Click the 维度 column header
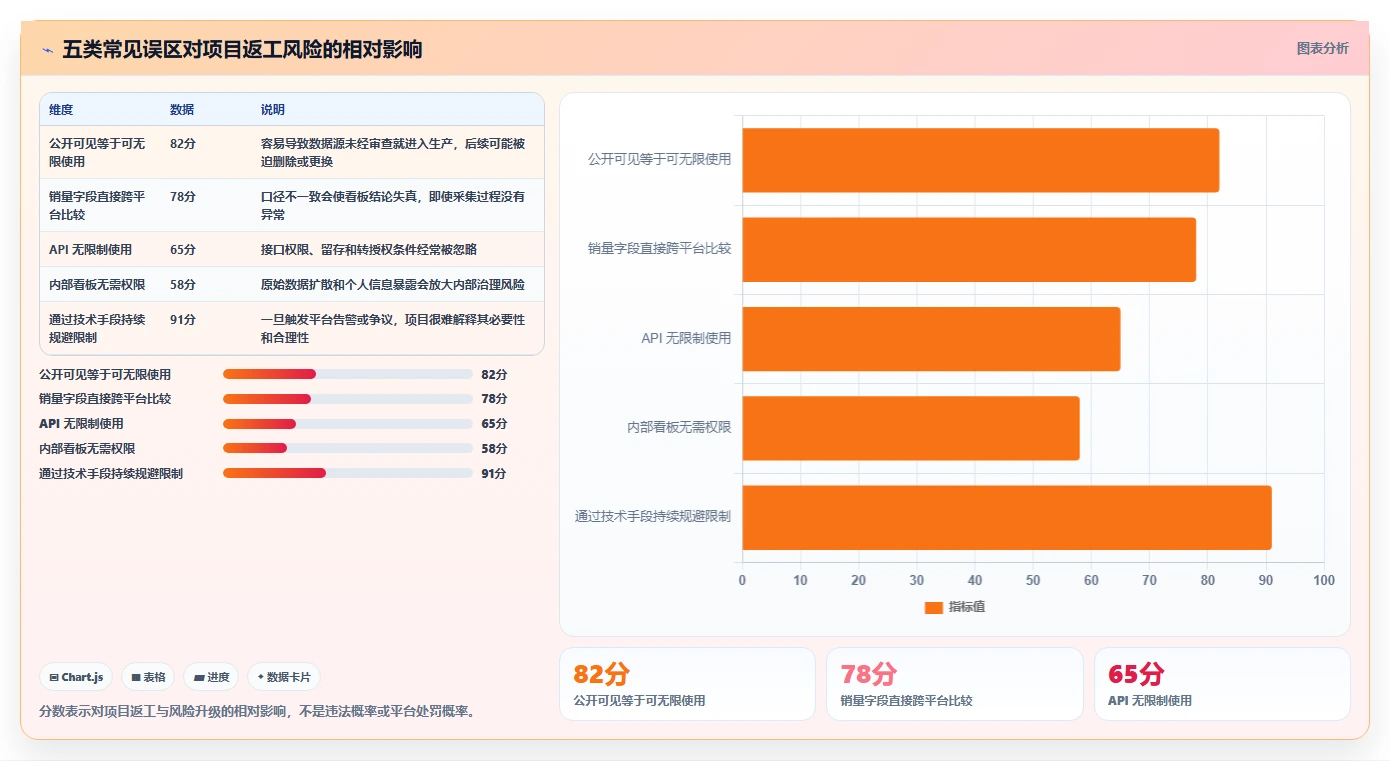This screenshot has width=1390, height=761. pos(61,110)
